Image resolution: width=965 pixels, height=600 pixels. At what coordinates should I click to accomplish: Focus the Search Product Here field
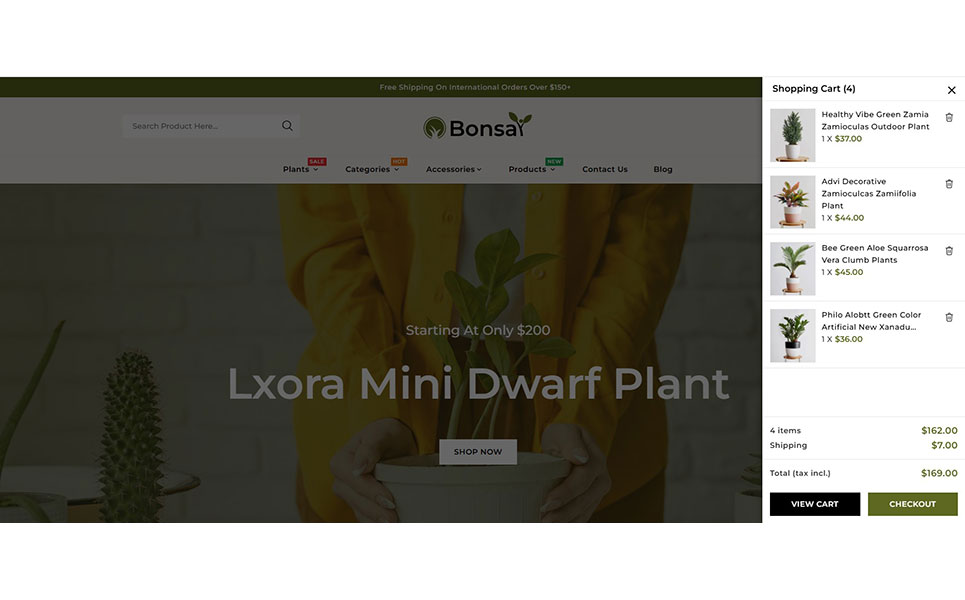click(x=203, y=126)
